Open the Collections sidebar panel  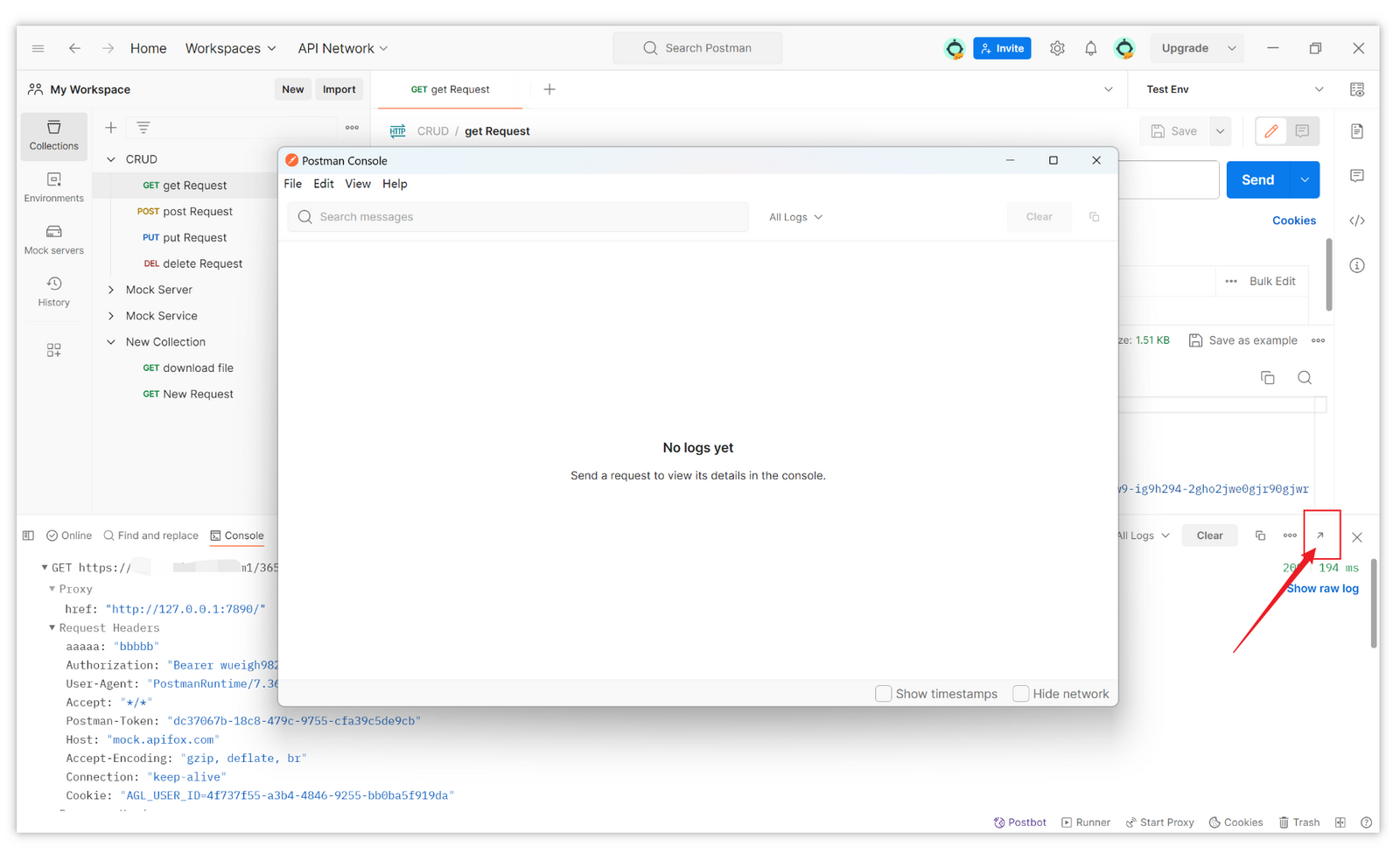click(53, 136)
